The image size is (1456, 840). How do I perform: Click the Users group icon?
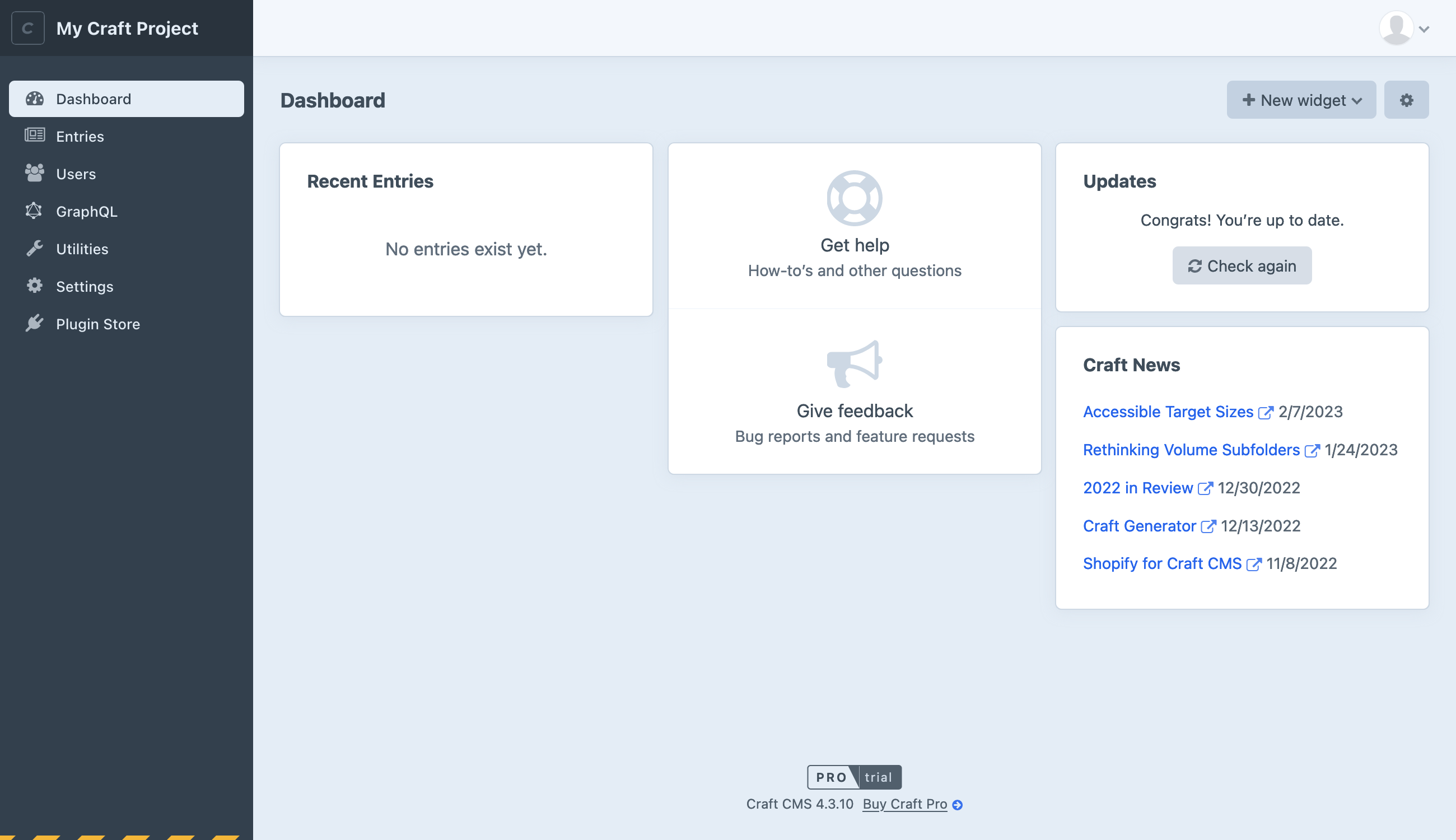[x=35, y=173]
